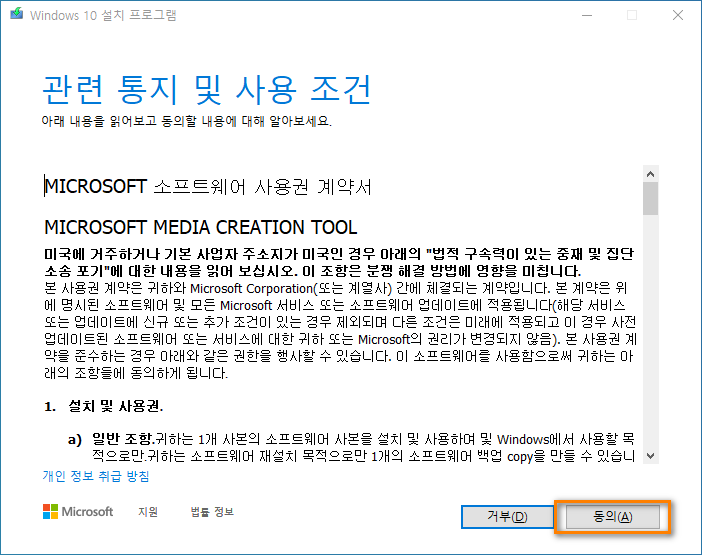Click the Microsoft logo in the footer
702x555 pixels.
tap(78, 512)
